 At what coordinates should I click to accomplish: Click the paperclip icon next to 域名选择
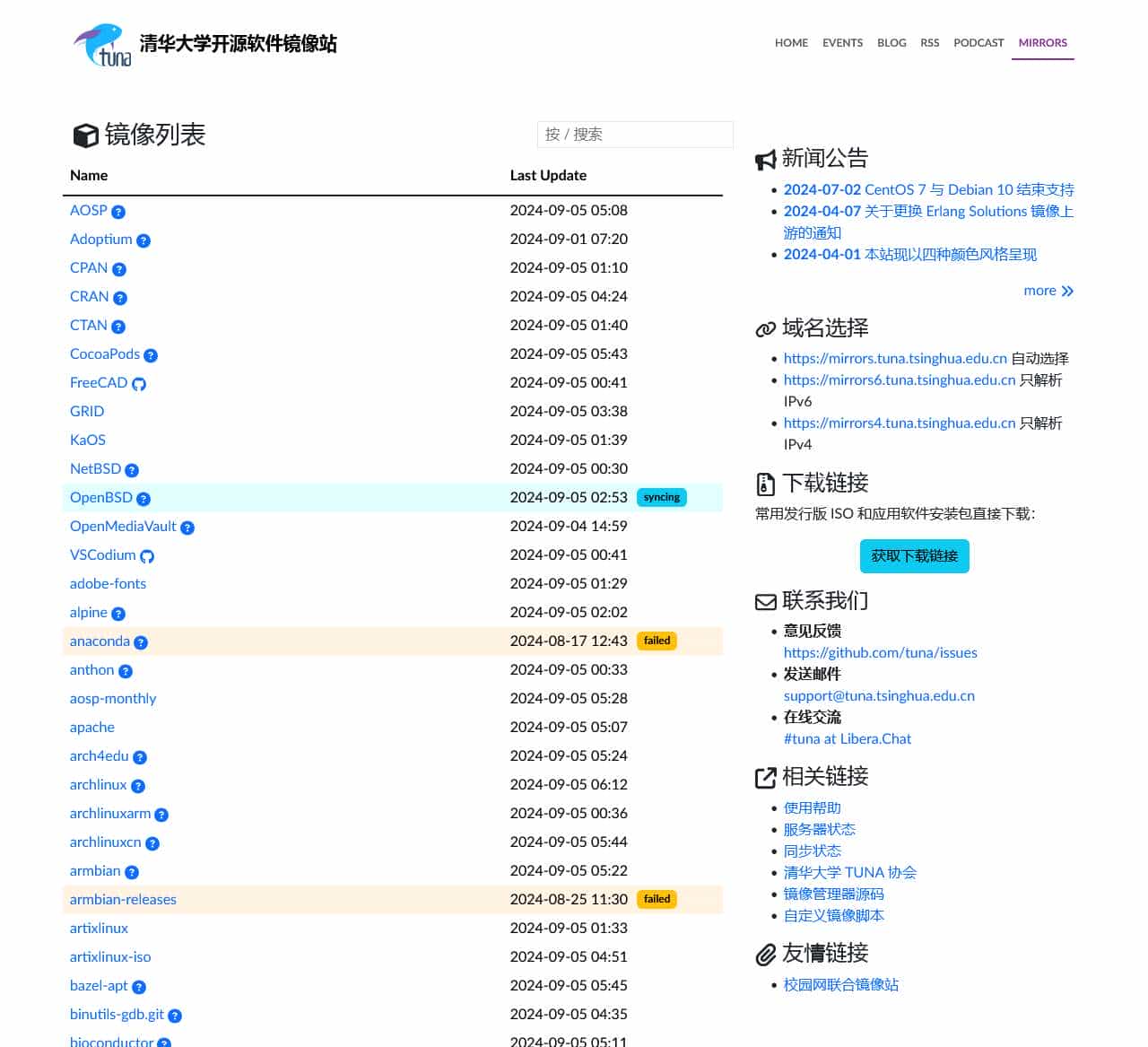tap(765, 328)
